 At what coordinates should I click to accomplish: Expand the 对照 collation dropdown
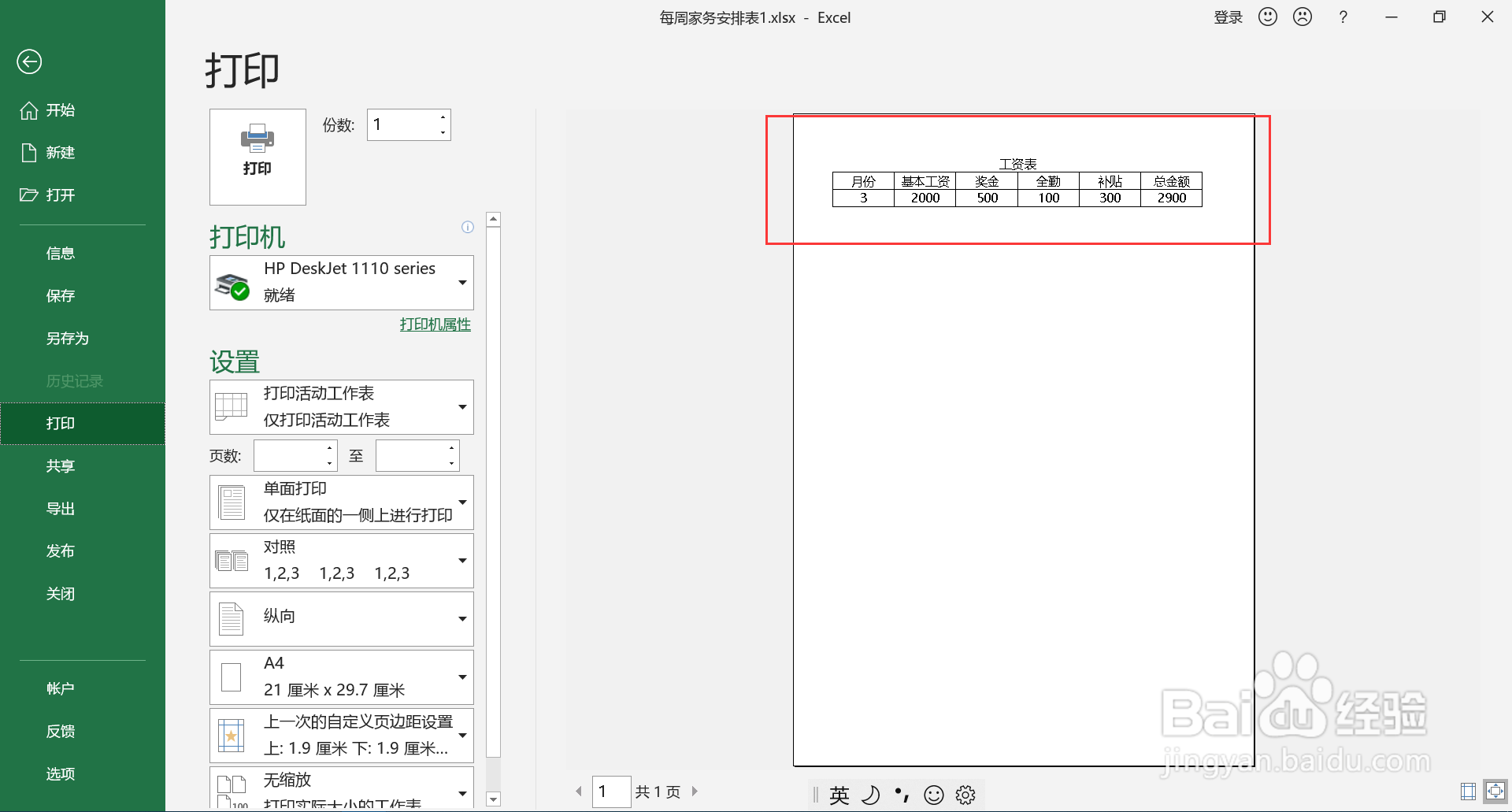click(x=342, y=561)
